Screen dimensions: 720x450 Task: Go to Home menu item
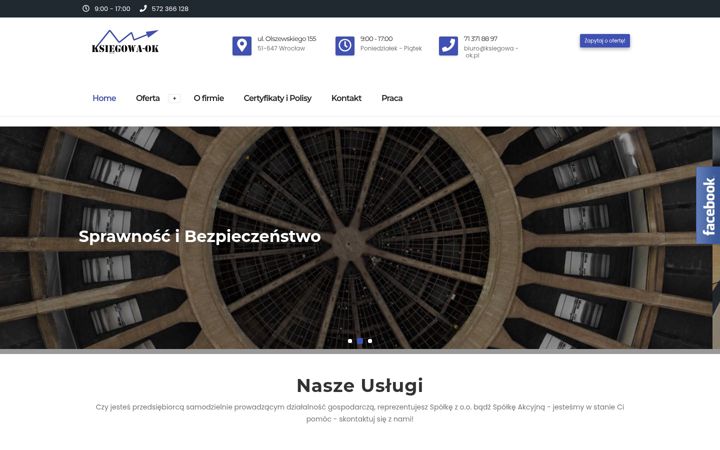tap(104, 98)
